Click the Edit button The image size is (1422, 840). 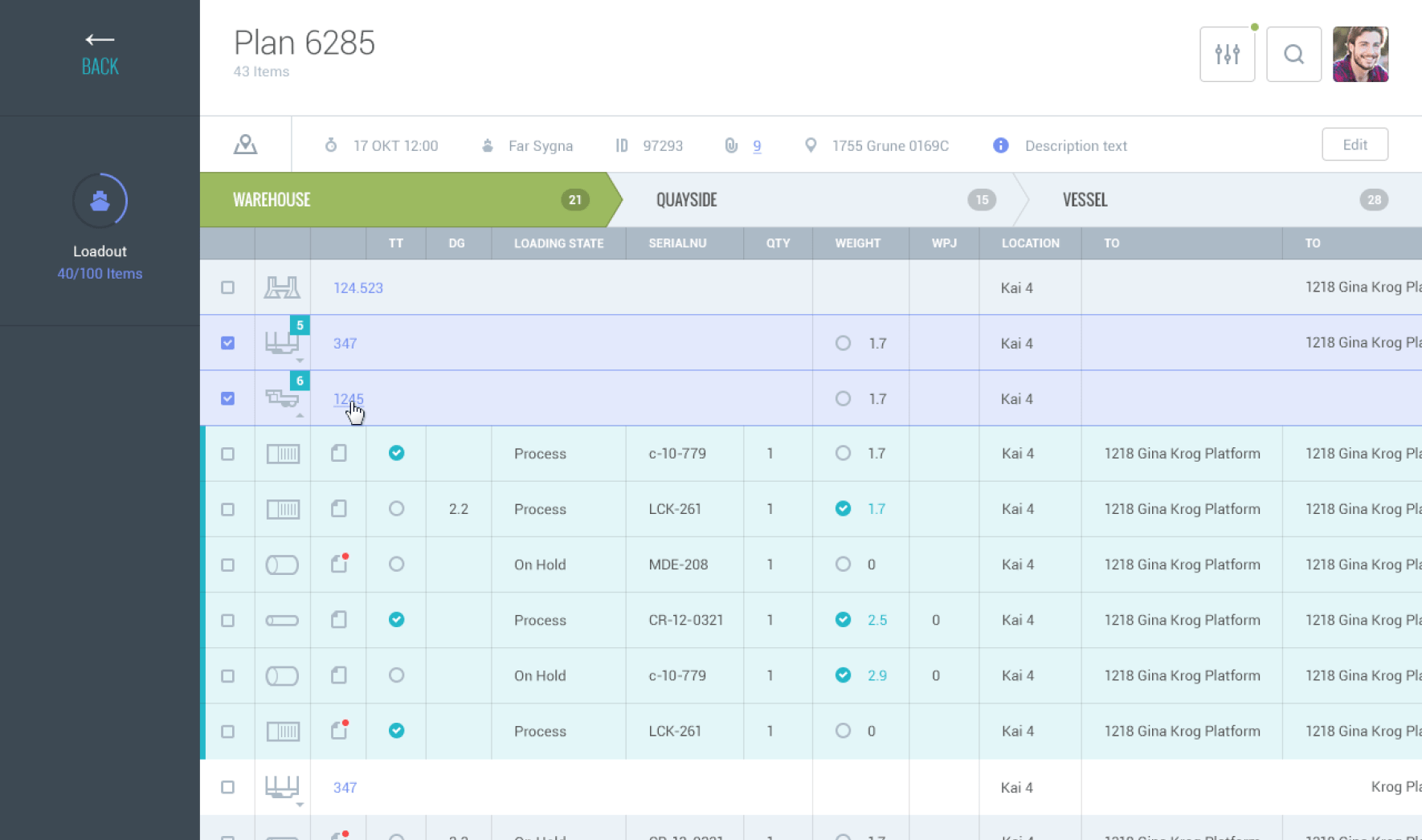(x=1355, y=145)
